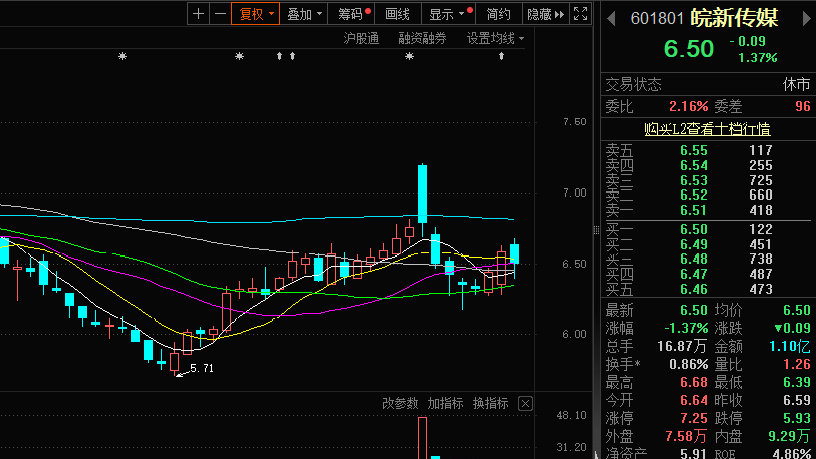The height and width of the screenshot is (459, 816).
Task: Expand the 叠加 overlay dropdown
Action: pyautogui.click(x=304, y=14)
